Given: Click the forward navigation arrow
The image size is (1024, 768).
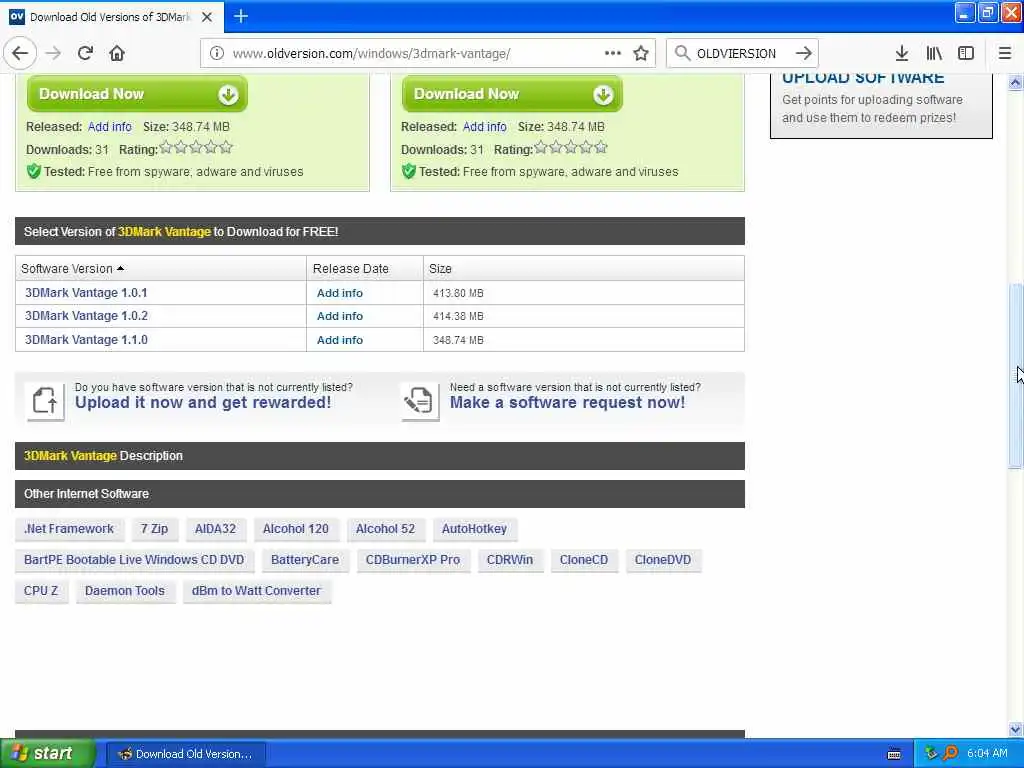Looking at the screenshot, I should coord(54,54).
